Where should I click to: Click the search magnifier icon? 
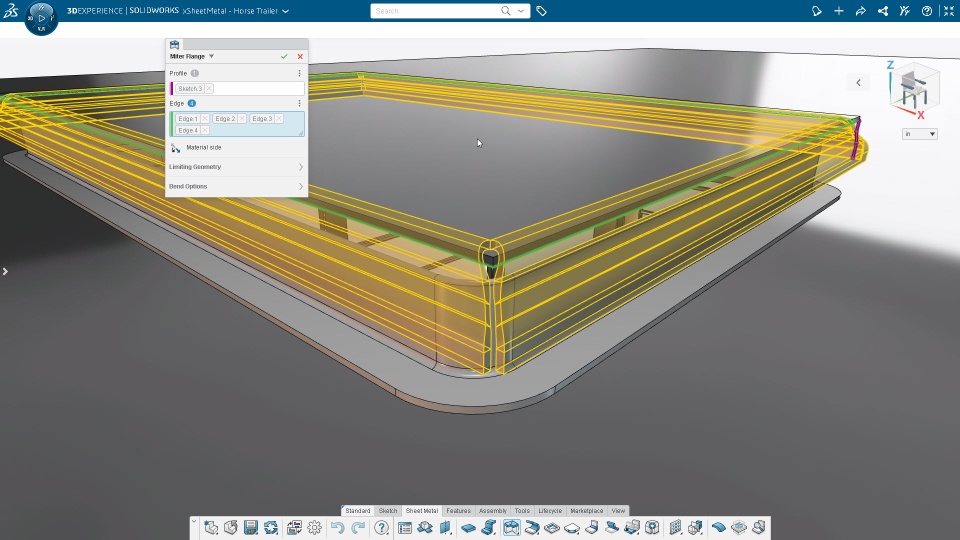click(506, 11)
